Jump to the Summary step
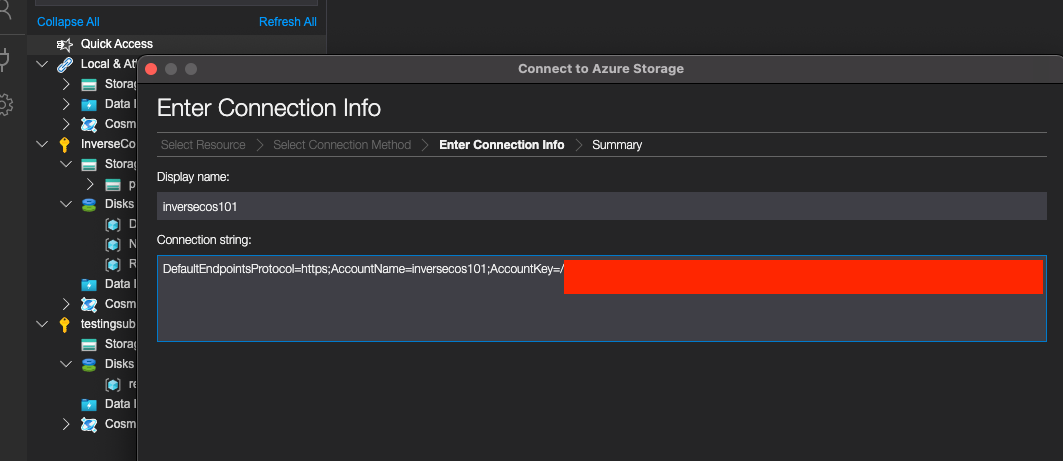This screenshot has width=1063, height=461. (x=617, y=145)
